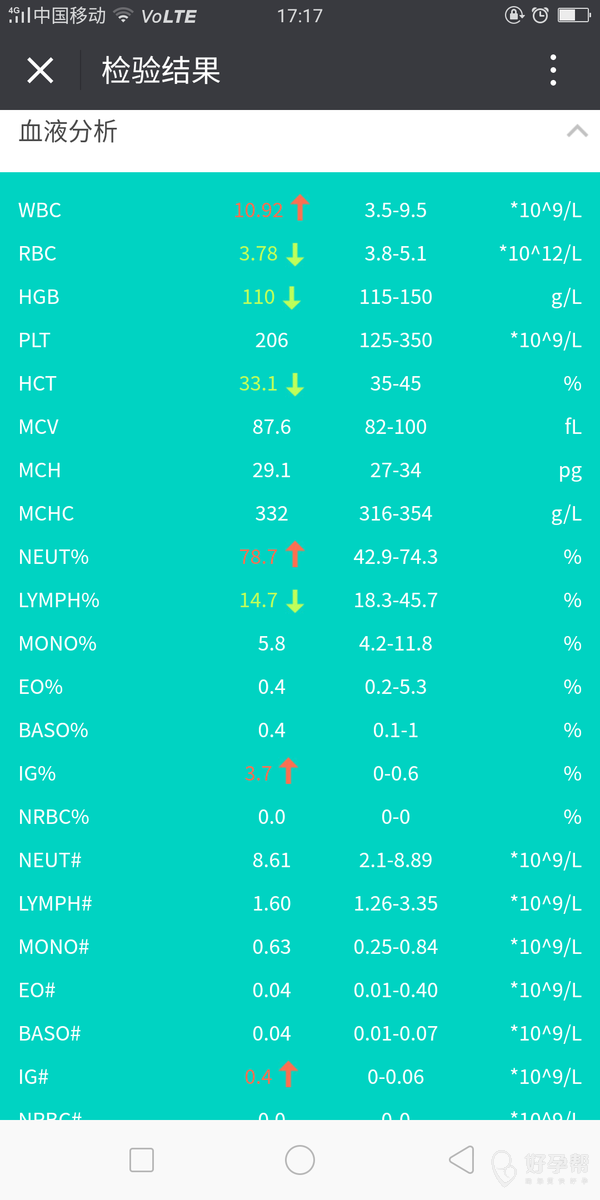Image resolution: width=600 pixels, height=1200 pixels.
Task: Tap the down arrow next to HGB
Action: point(291,297)
